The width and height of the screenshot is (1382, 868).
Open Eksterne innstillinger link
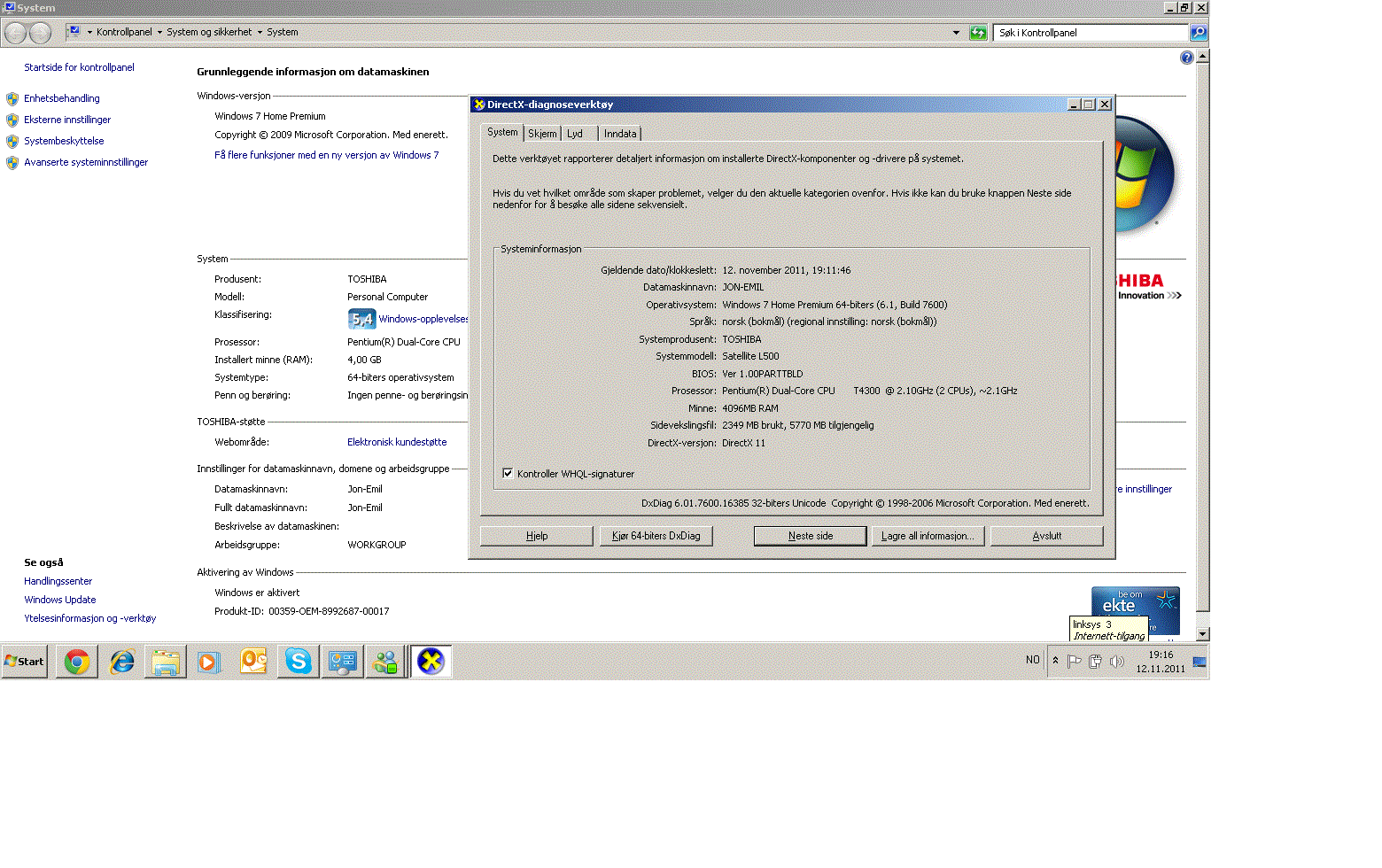(x=67, y=120)
